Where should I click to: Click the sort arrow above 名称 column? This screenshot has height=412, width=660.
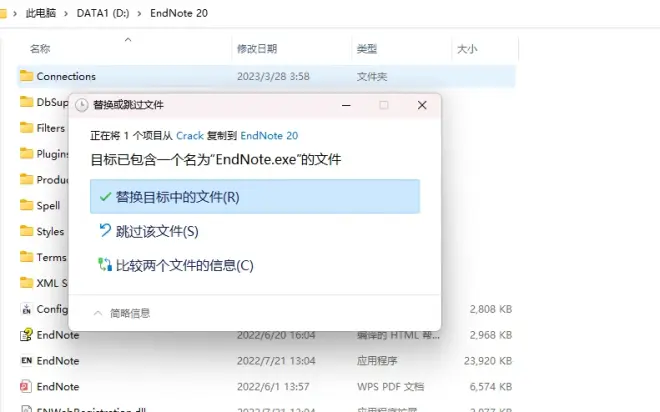point(128,40)
